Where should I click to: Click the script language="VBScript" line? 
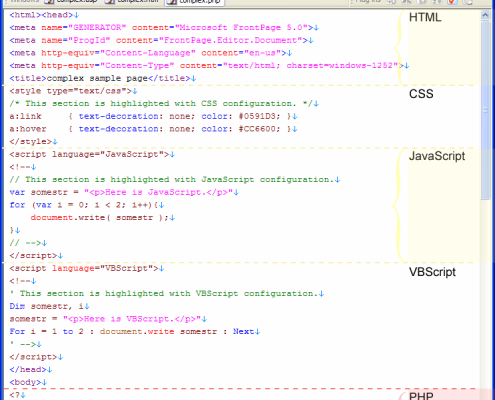[x=87, y=268]
